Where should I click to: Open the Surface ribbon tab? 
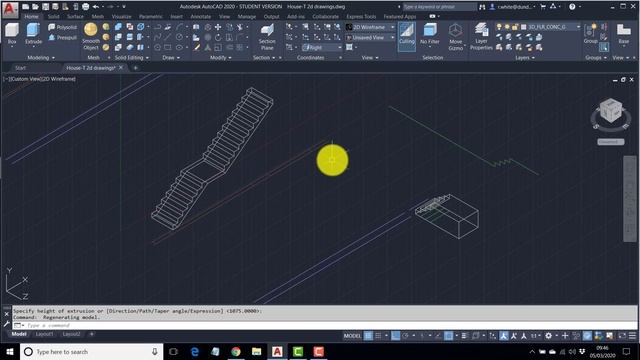point(75,17)
